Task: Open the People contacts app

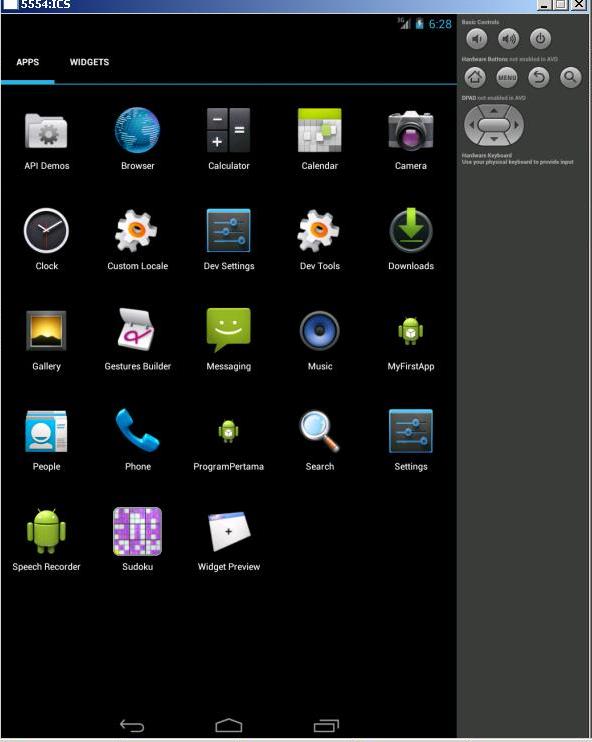Action: (x=46, y=440)
